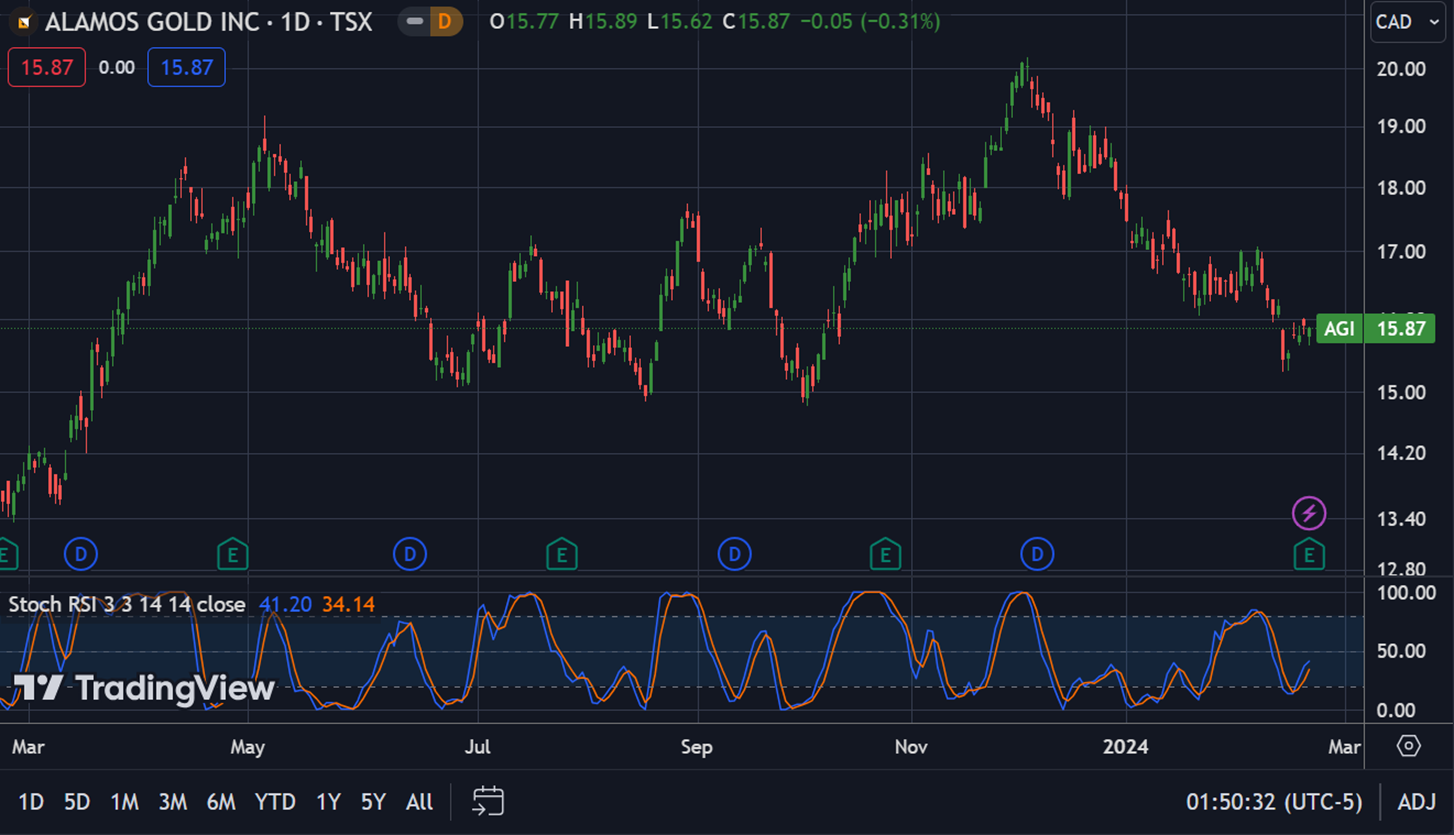Screen dimensions: 1454x835
Task: Toggle the orange D indicator pill
Action: (x=444, y=21)
